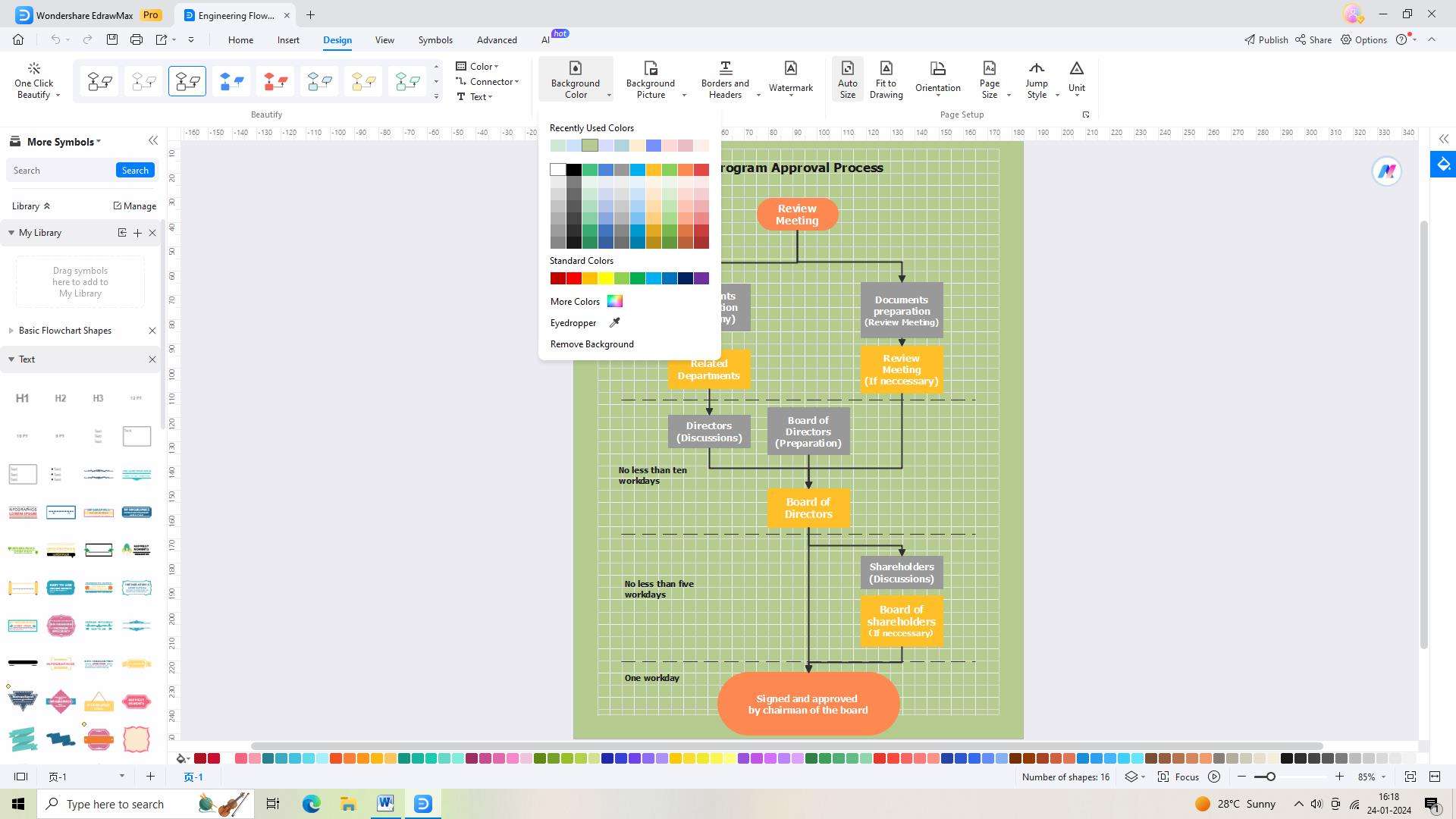Open the Connector dropdown
Image resolution: width=1456 pixels, height=819 pixels.
487,82
